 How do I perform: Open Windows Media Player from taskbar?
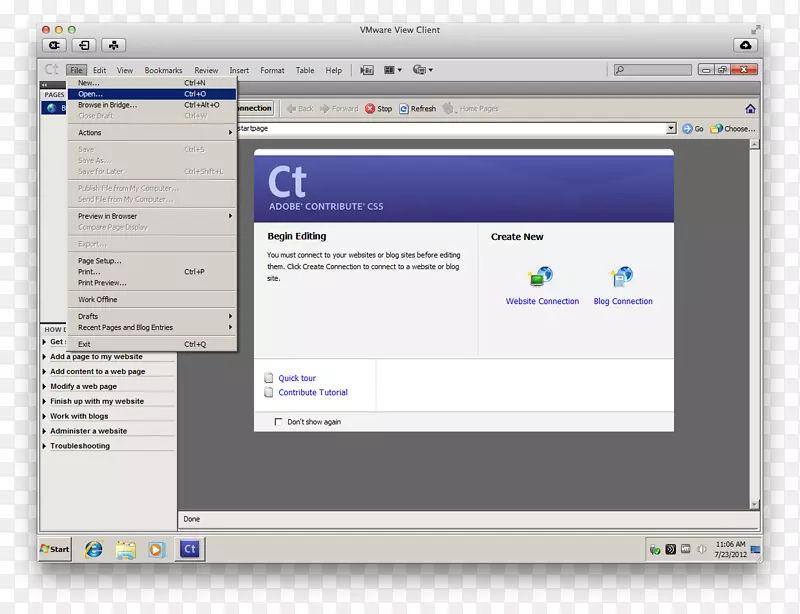point(156,549)
